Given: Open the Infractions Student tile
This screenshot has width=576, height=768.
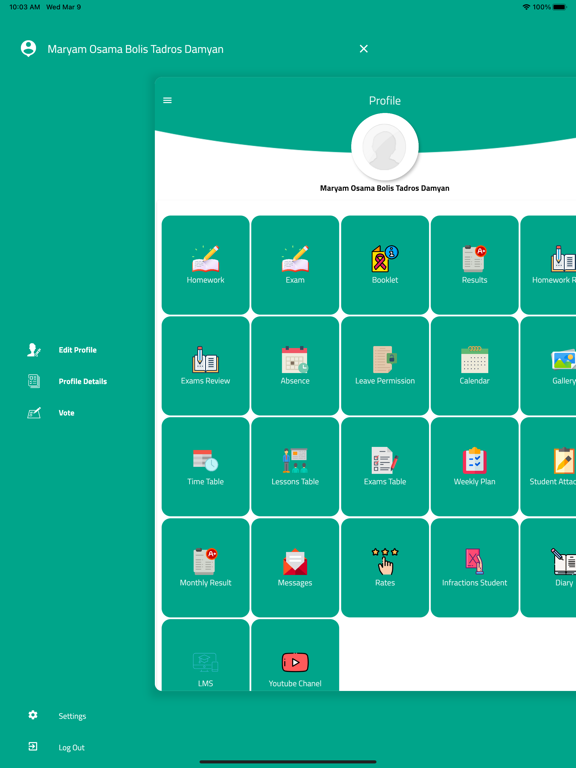Looking at the screenshot, I should tap(475, 568).
